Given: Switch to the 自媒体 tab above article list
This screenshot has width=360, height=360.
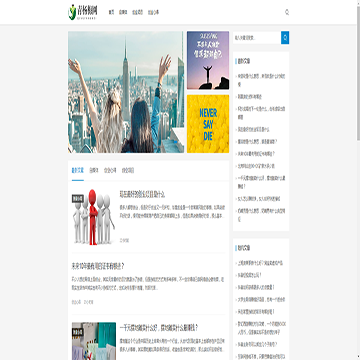Looking at the screenshot, I should [94, 170].
